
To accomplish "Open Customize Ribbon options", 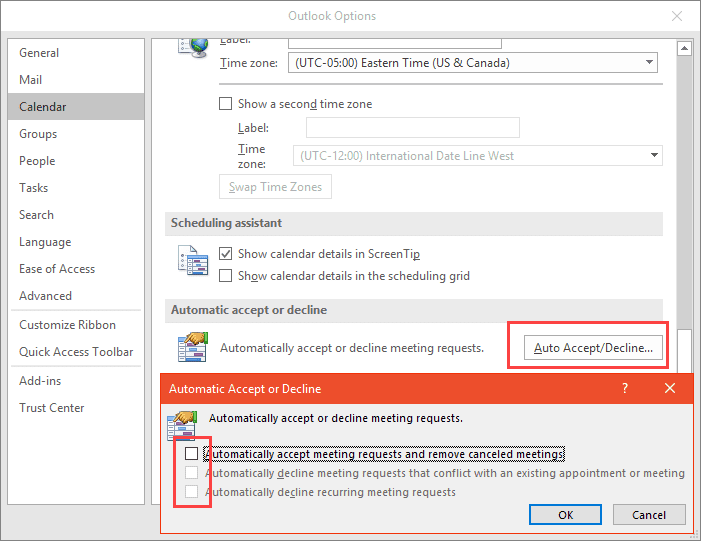I will [67, 325].
